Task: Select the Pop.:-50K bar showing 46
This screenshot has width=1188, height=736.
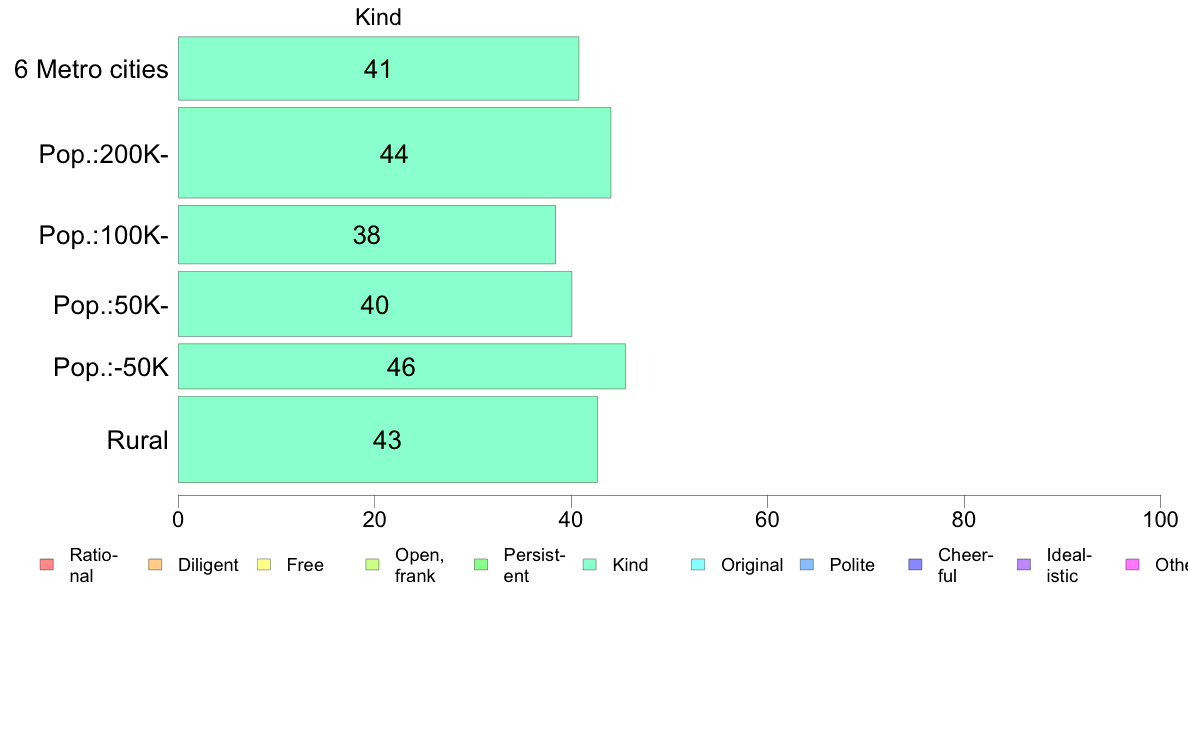Action: tap(402, 366)
